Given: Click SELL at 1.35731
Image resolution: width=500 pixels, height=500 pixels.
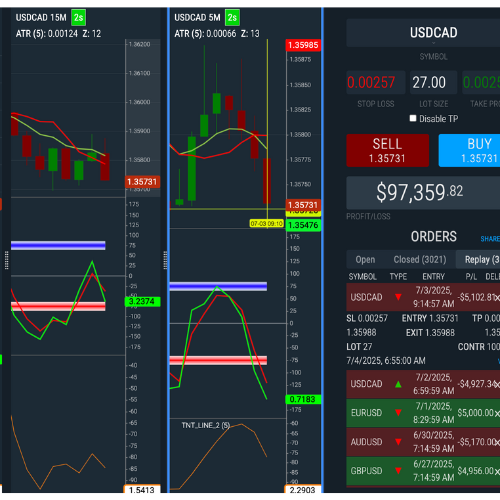Looking at the screenshot, I should click(x=387, y=150).
